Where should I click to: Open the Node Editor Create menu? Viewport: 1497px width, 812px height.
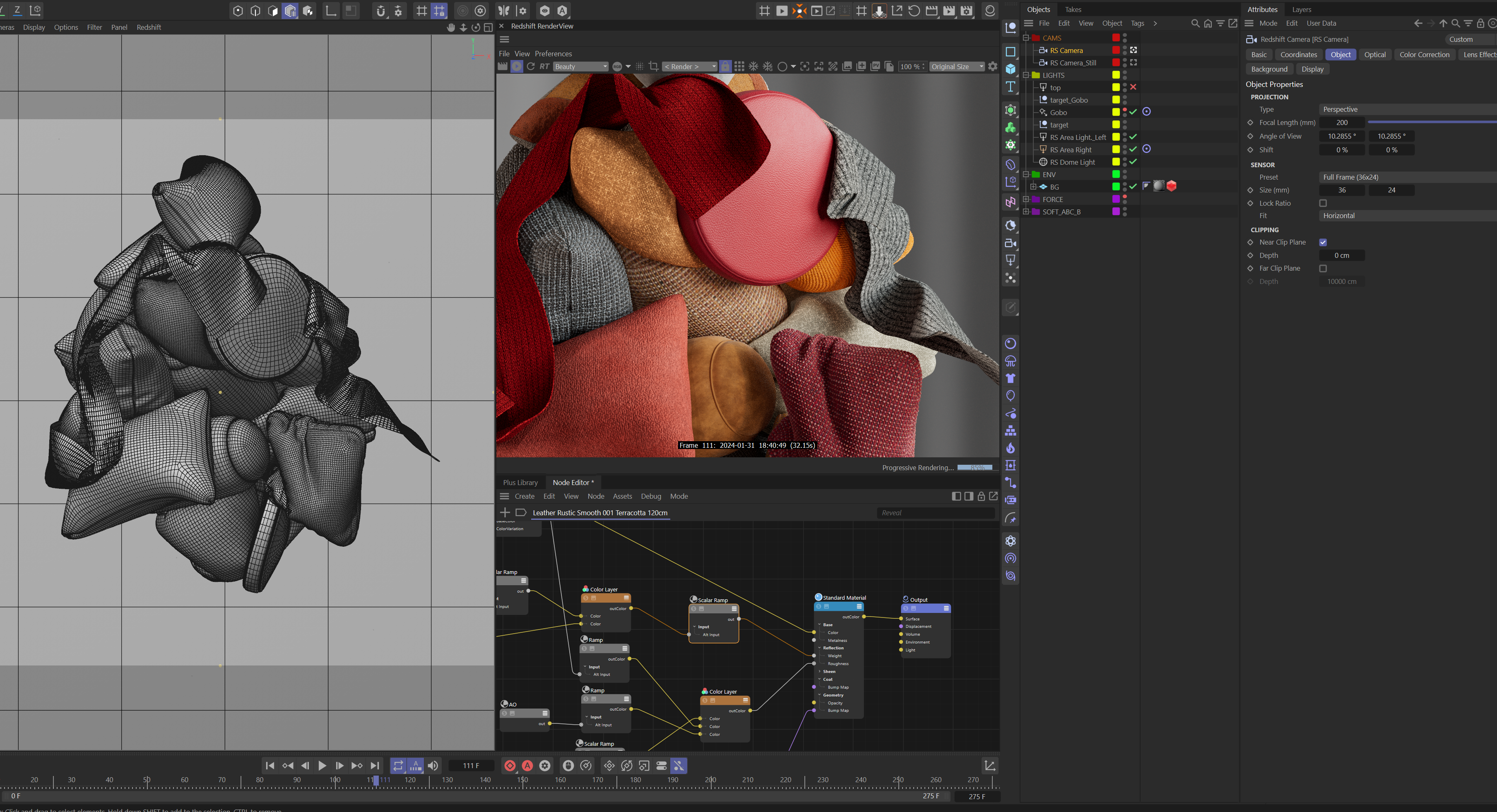(524, 497)
